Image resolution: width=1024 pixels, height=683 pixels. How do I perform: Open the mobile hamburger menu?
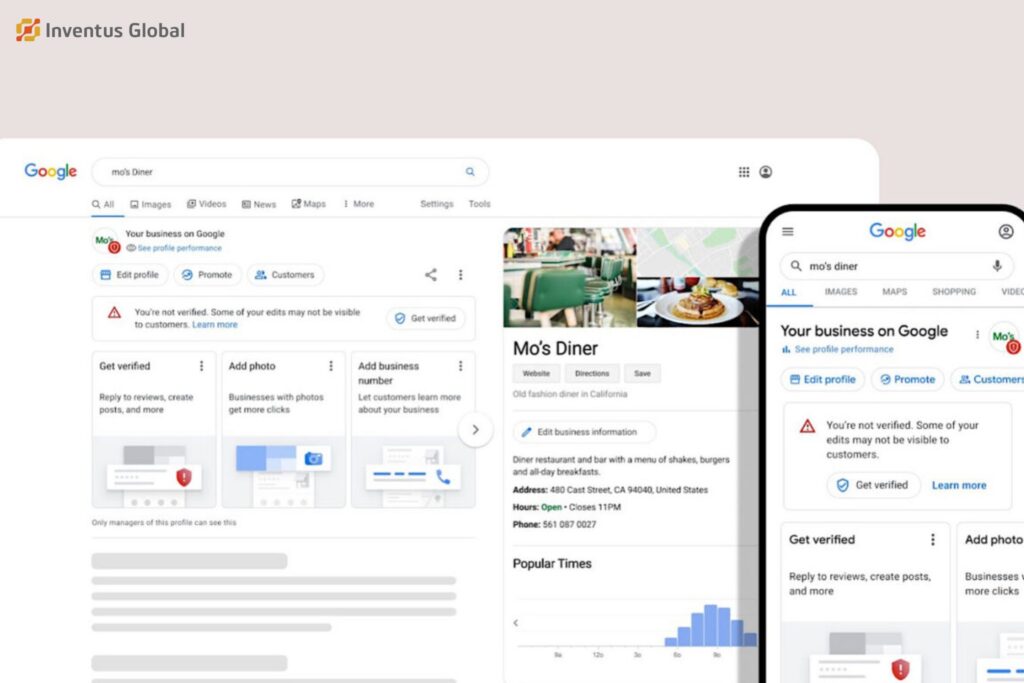pos(788,231)
